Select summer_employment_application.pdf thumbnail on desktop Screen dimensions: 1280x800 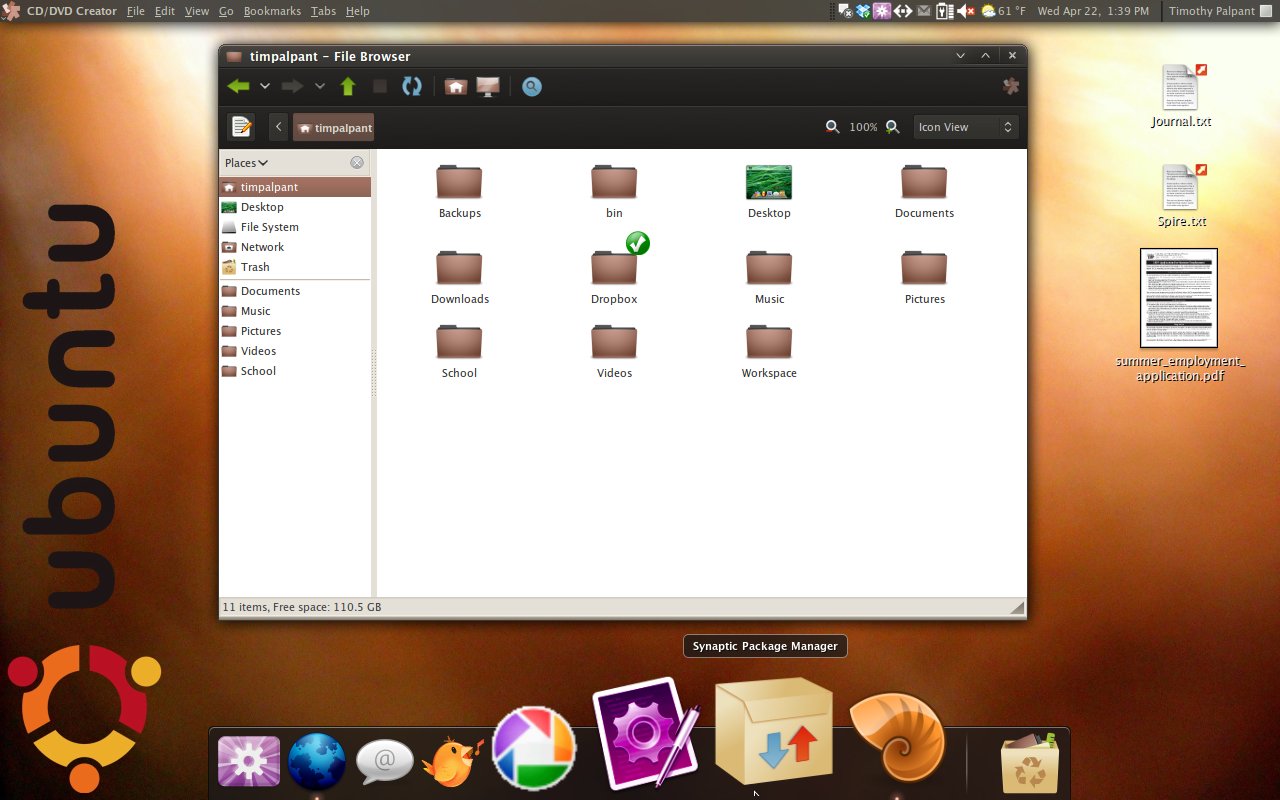[1179, 298]
